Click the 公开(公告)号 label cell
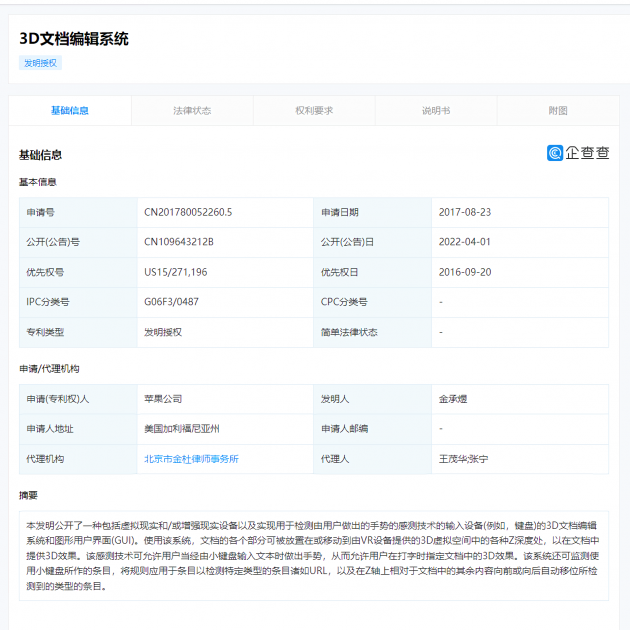This screenshot has width=630, height=630. (78, 242)
